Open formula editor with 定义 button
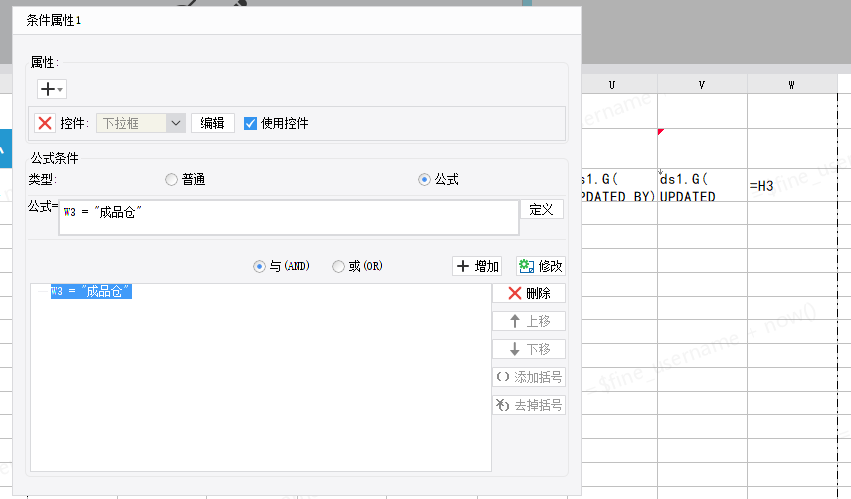Viewport: 851px width, 499px height. tap(542, 210)
